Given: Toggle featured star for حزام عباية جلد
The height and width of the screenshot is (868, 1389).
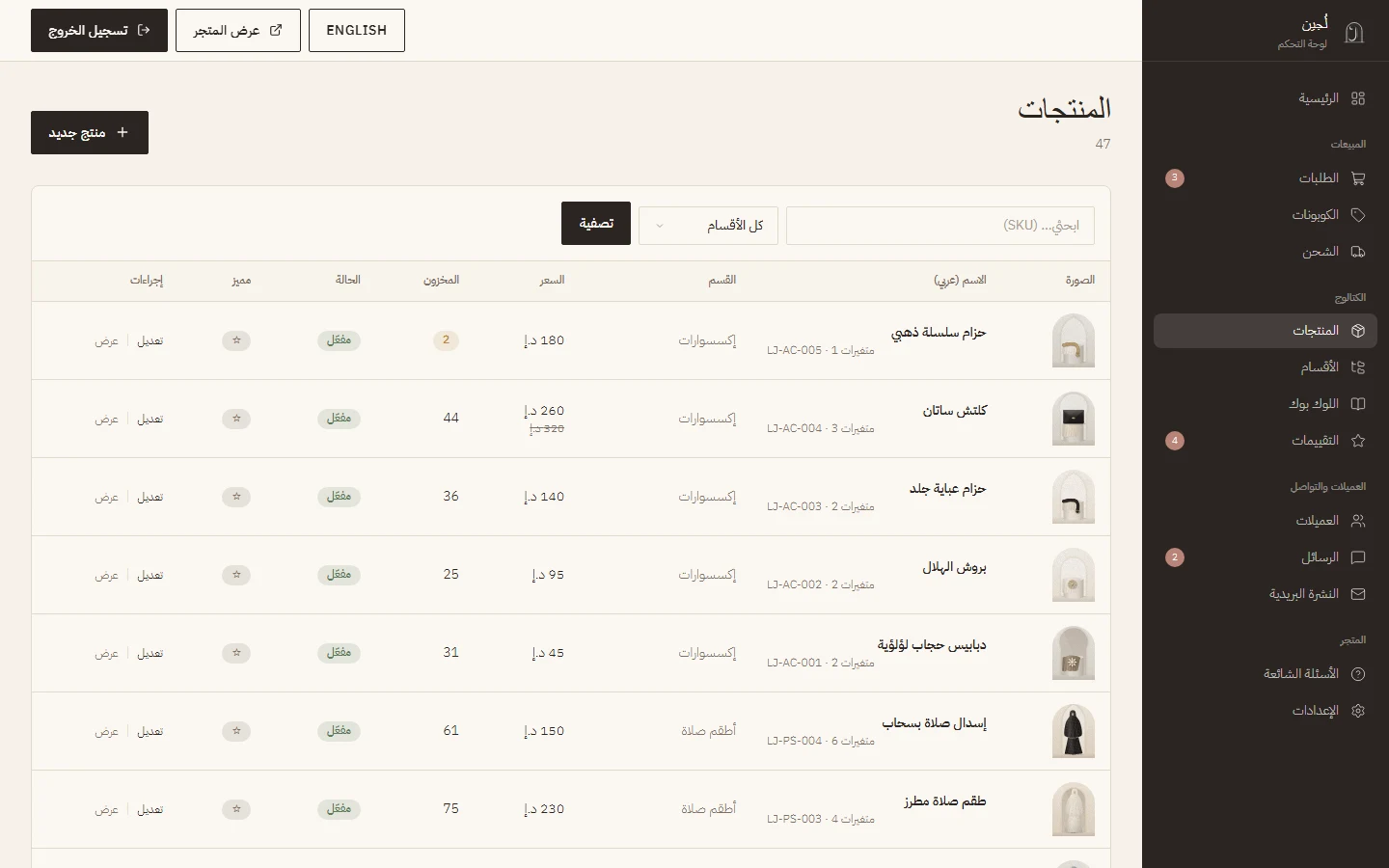Looking at the screenshot, I should click(x=236, y=497).
